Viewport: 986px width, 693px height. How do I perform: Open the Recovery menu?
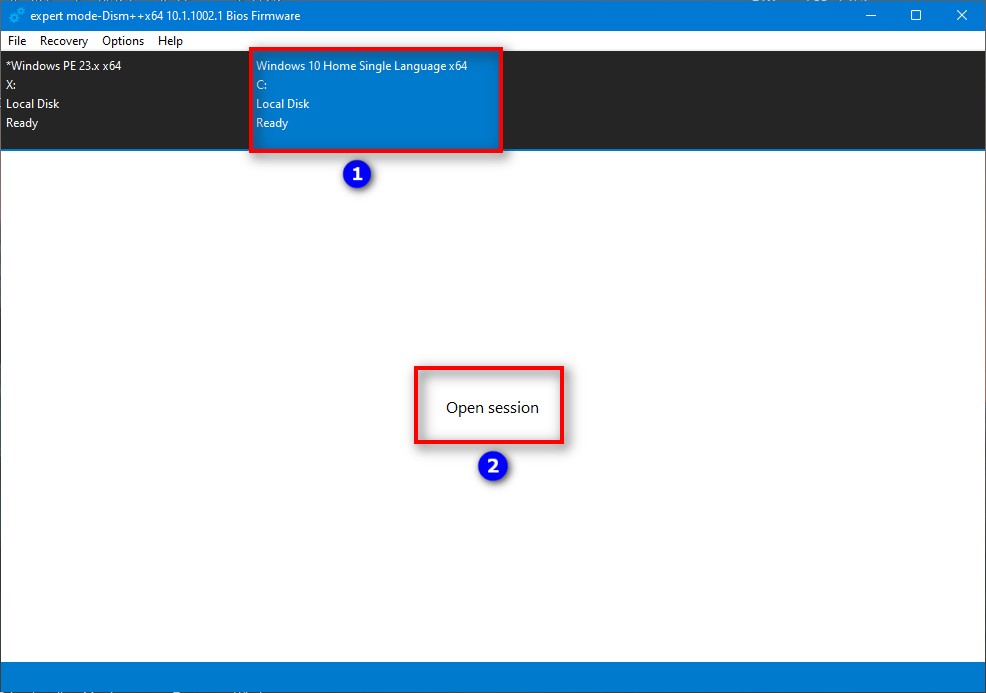[x=64, y=41]
